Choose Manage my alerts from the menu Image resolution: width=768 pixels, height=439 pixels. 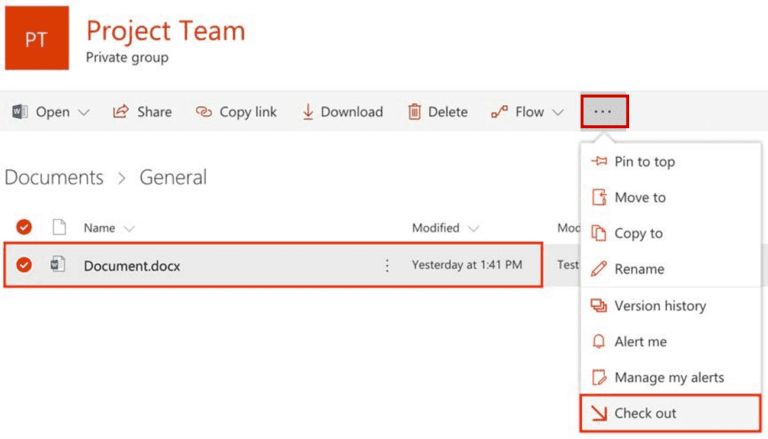(671, 377)
